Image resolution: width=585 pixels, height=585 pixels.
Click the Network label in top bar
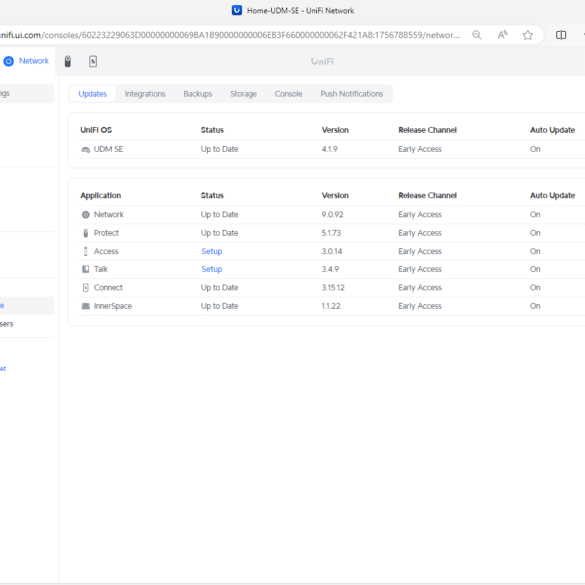[34, 61]
